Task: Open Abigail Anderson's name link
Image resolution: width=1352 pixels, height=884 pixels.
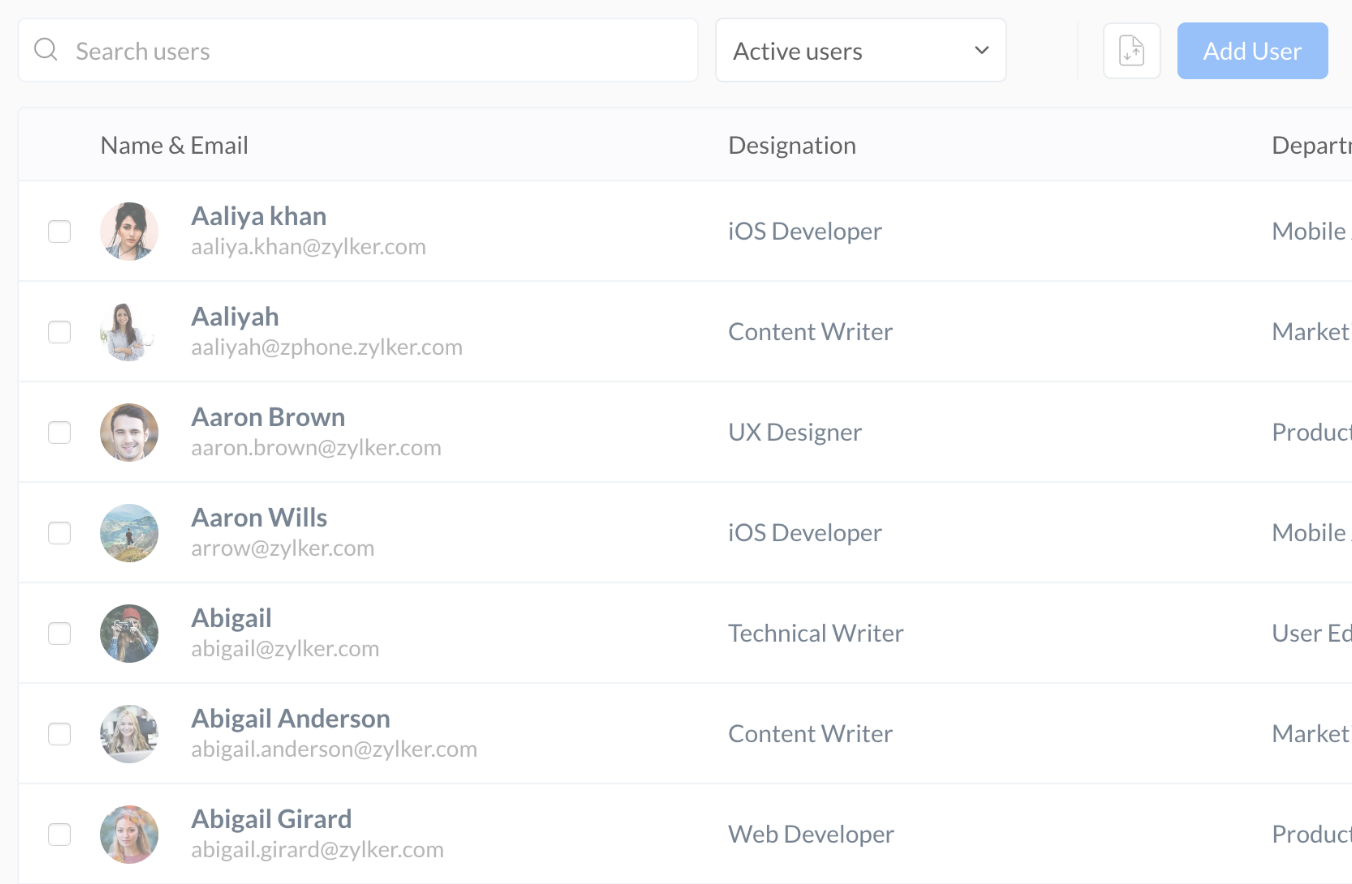Action: tap(290, 719)
